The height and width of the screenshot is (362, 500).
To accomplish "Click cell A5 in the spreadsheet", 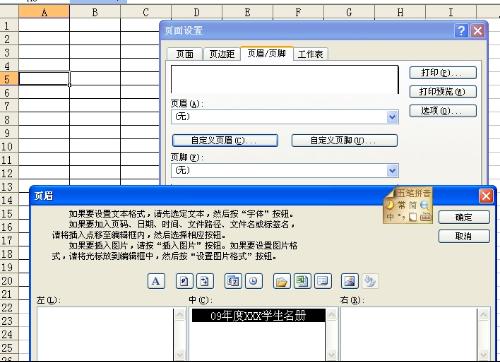I will tap(44, 79).
